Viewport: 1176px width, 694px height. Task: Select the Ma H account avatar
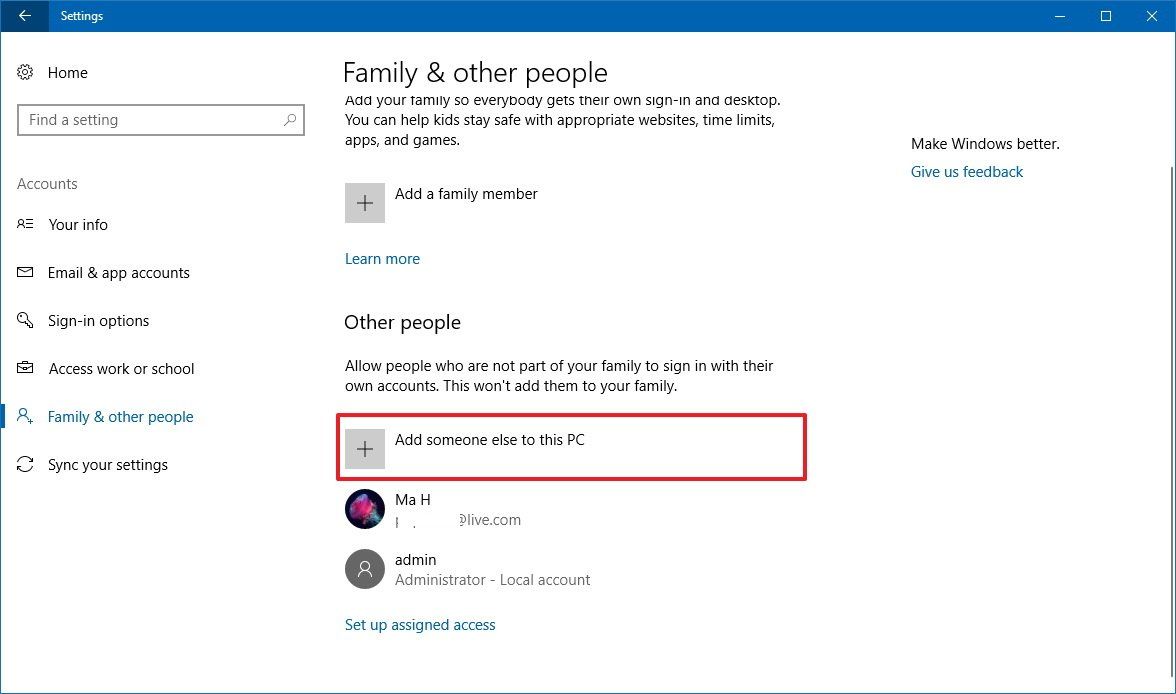(x=365, y=509)
